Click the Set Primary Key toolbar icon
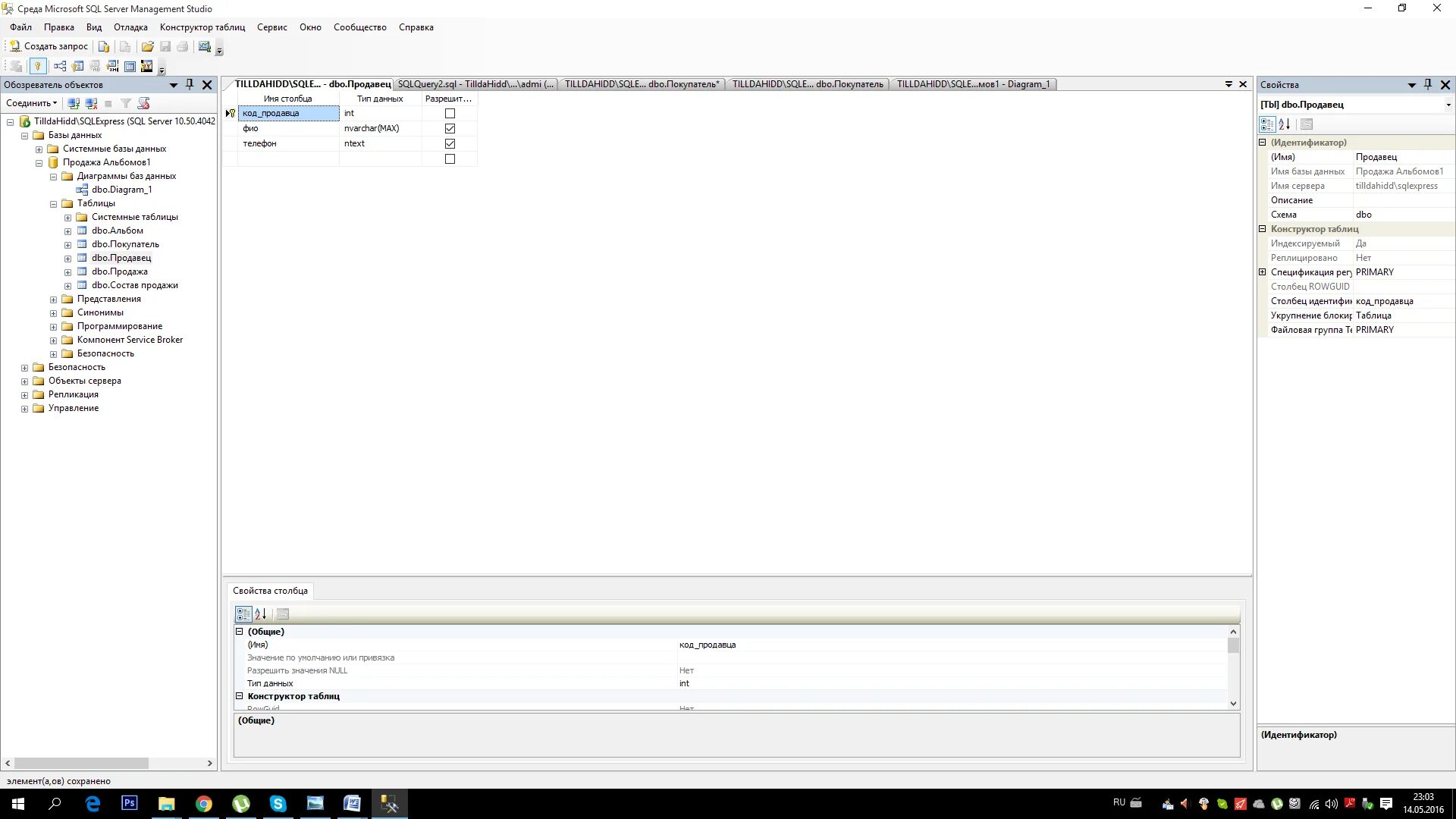Viewport: 1456px width, 819px height. 37,67
